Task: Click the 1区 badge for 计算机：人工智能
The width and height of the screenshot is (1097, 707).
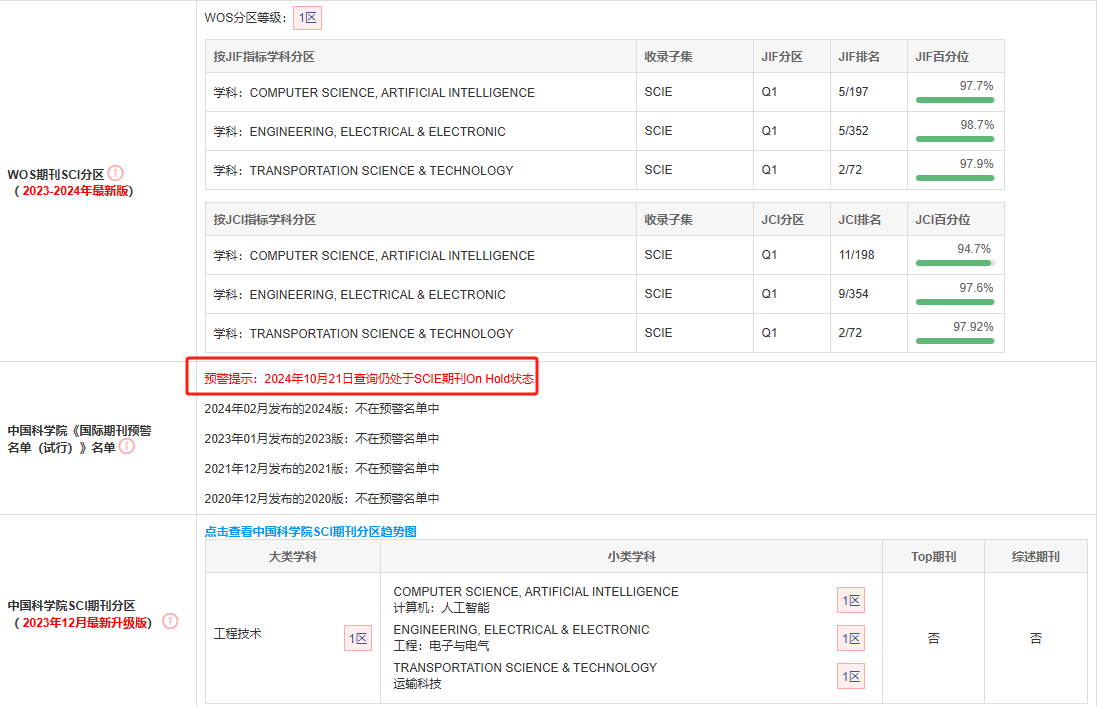Action: tap(850, 599)
